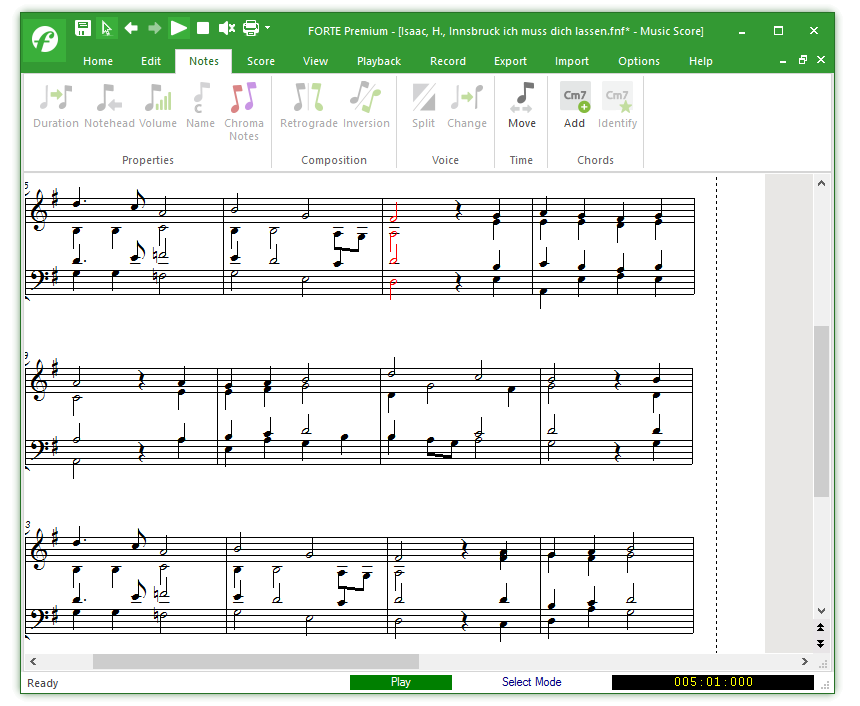This screenshot has height=706, width=860.
Task: Open the Home ribbon tab
Action: click(98, 61)
